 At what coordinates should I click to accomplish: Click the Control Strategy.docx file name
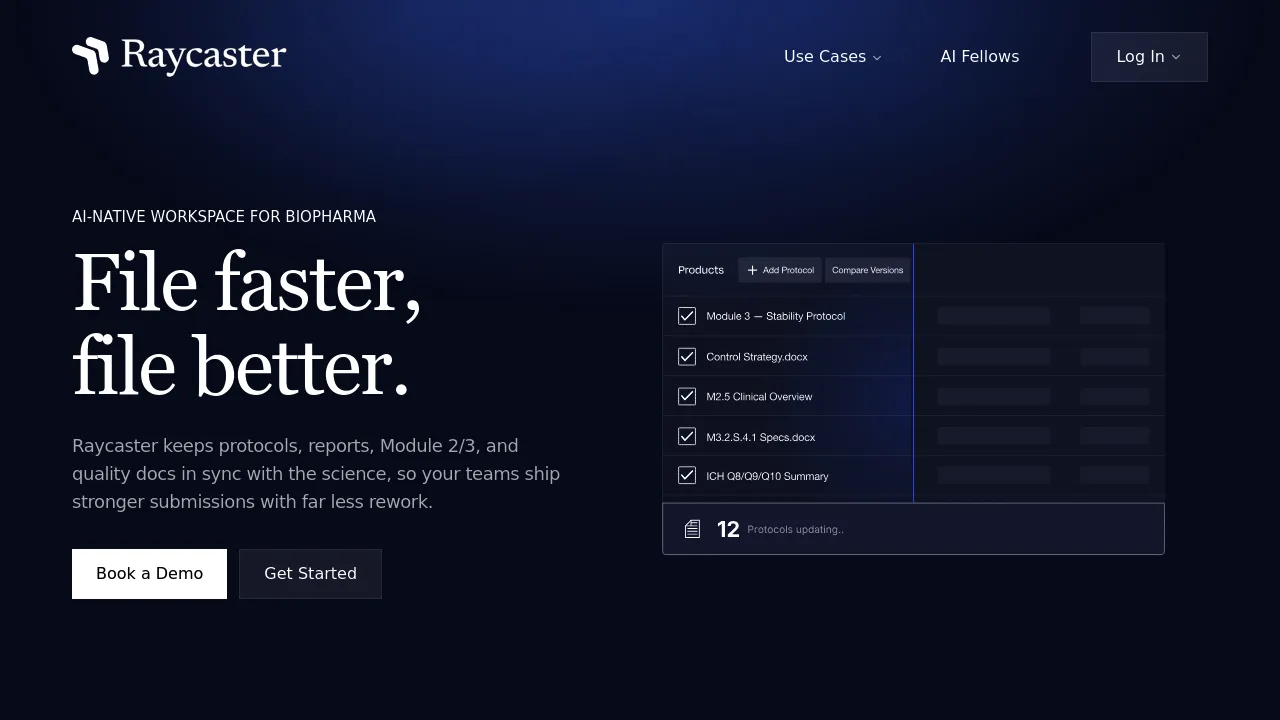[757, 357]
